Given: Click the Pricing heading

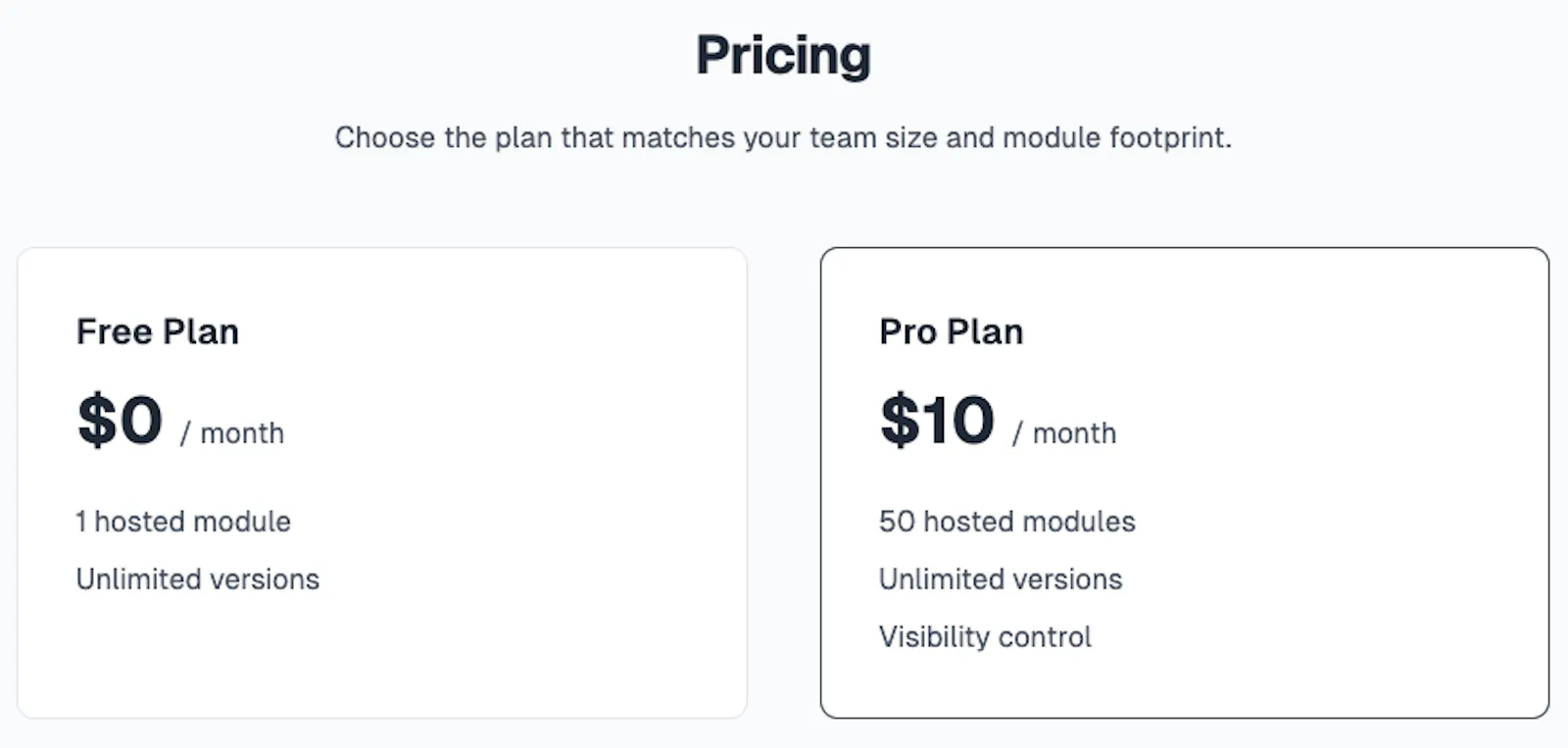Looking at the screenshot, I should [x=783, y=56].
